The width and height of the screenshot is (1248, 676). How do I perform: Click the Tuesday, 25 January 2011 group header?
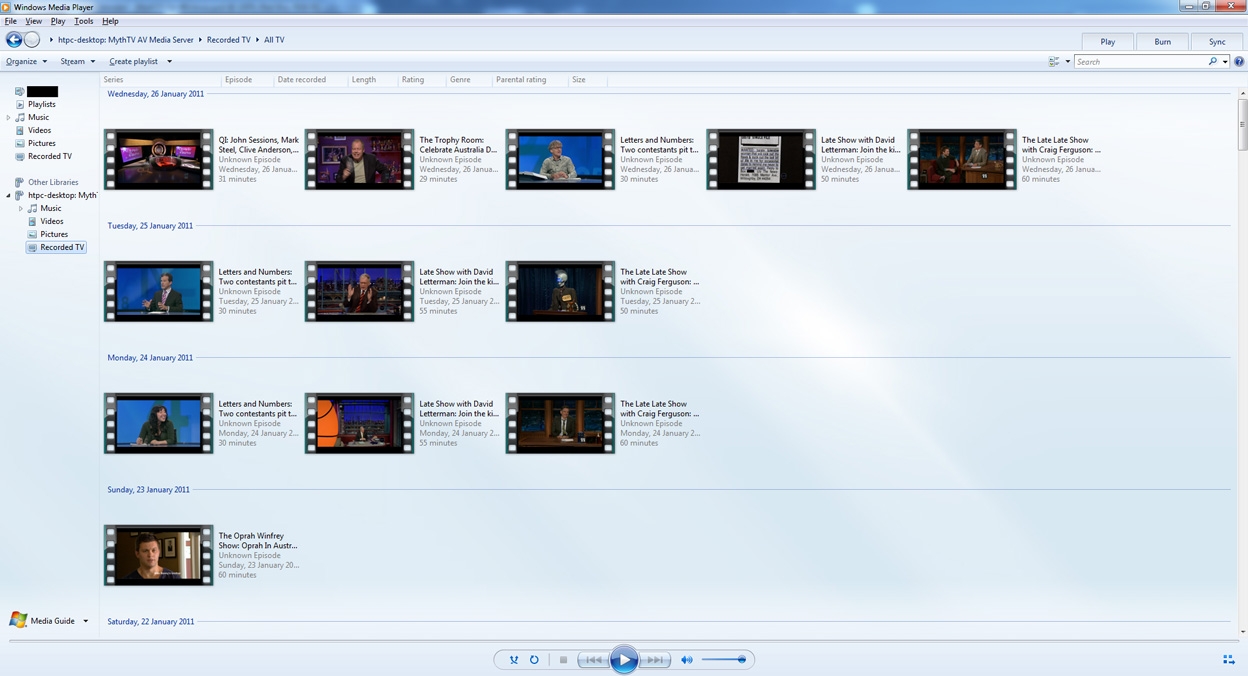150,226
